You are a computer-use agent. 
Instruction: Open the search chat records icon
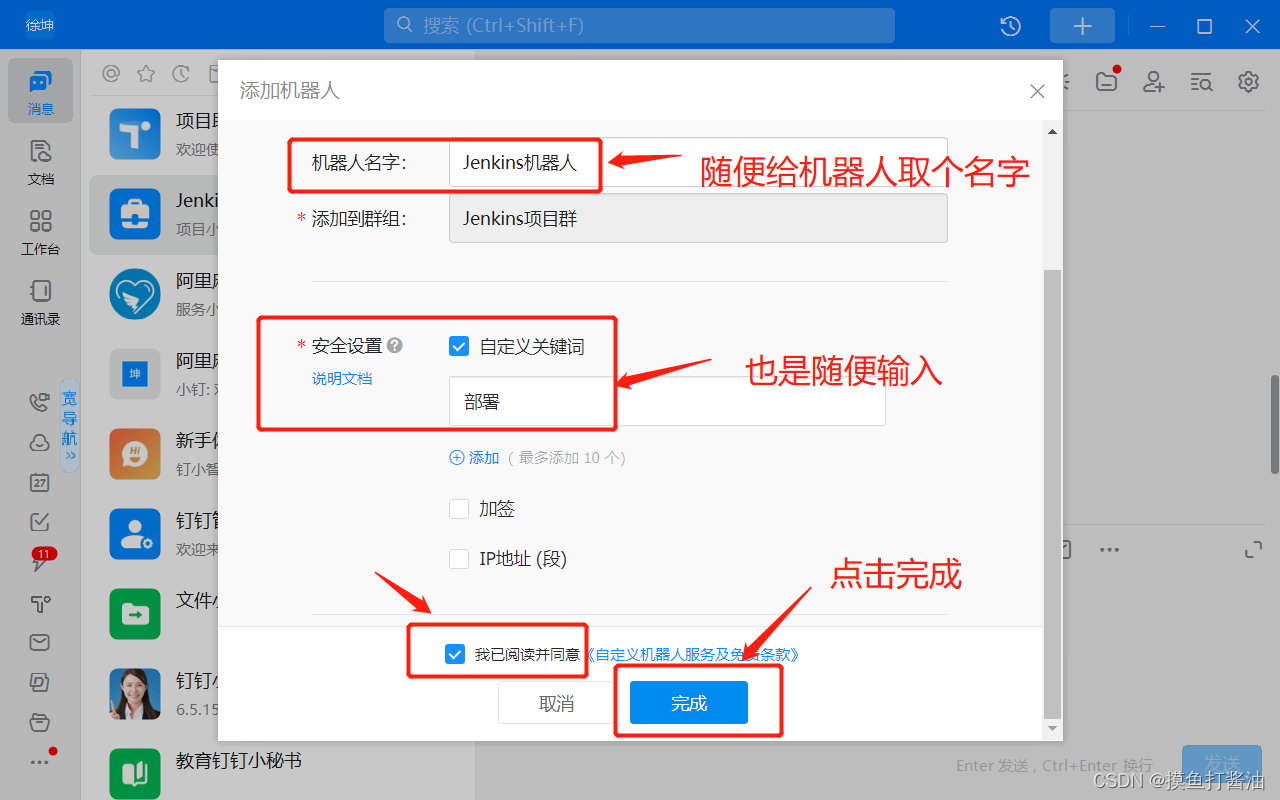click(1201, 82)
